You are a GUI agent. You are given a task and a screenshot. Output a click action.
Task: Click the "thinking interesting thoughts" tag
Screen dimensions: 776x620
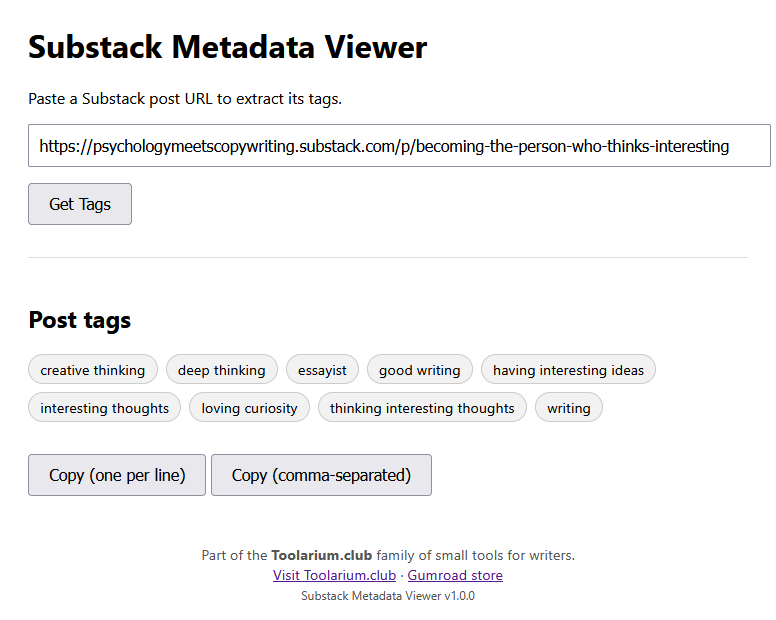click(x=422, y=408)
